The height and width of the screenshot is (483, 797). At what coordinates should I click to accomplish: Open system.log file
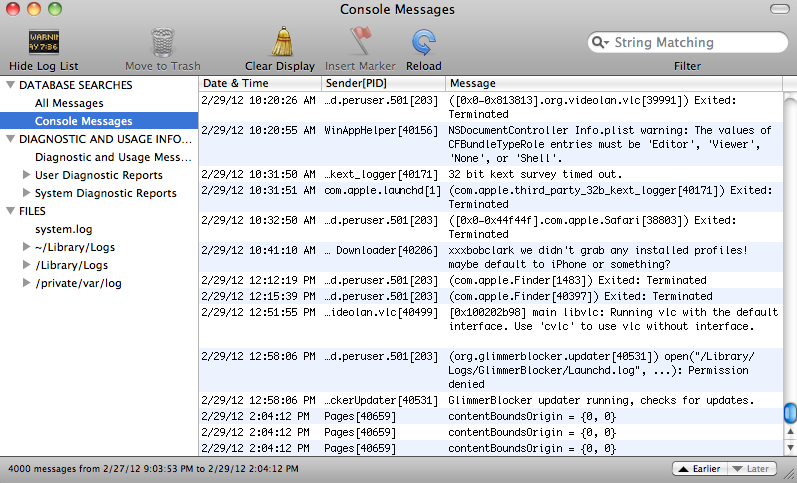64,229
